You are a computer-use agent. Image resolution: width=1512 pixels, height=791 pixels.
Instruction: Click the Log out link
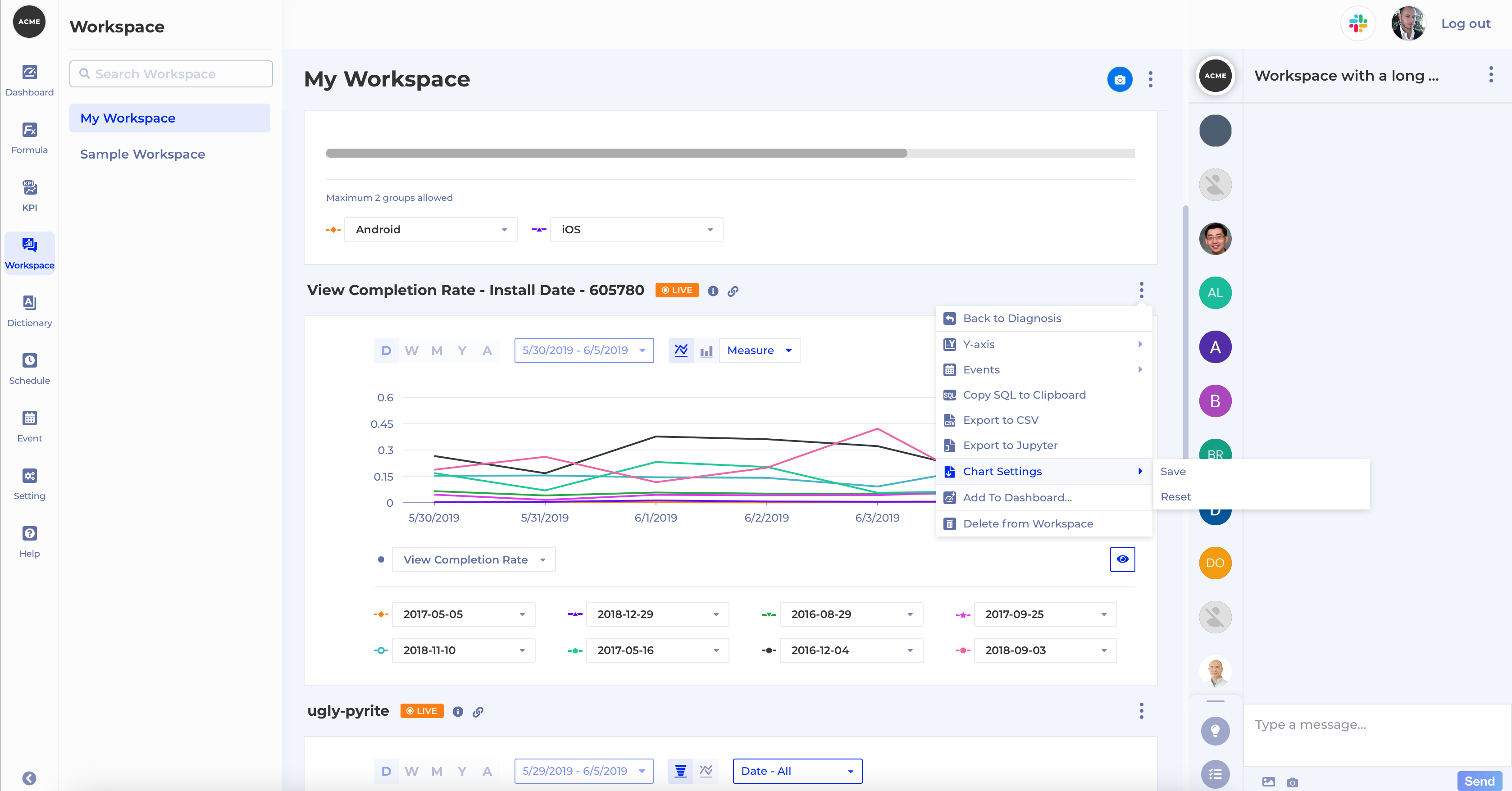1466,23
